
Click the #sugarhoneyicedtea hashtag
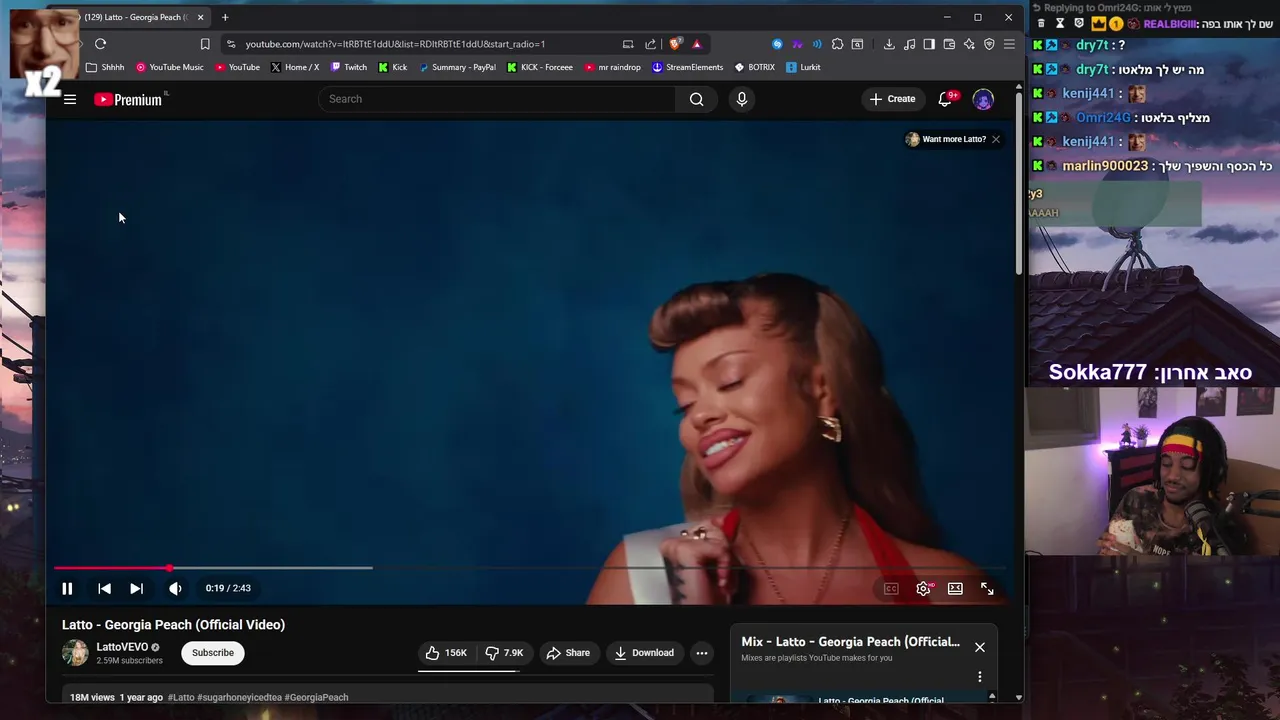(239, 697)
